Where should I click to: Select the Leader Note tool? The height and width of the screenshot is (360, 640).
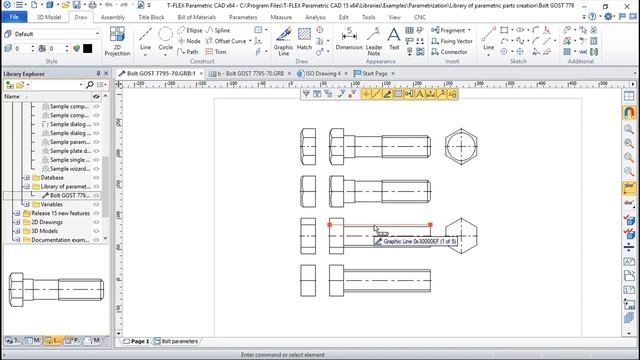373,41
